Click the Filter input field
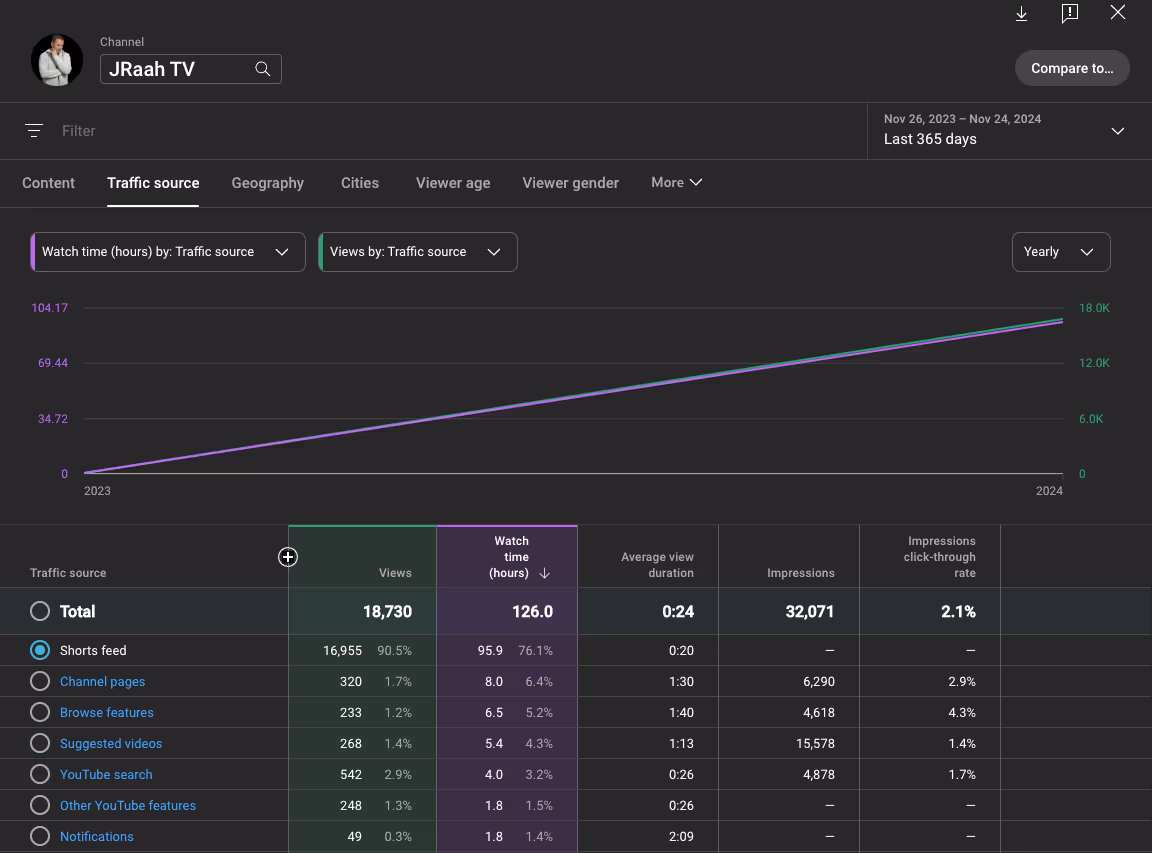 click(456, 131)
